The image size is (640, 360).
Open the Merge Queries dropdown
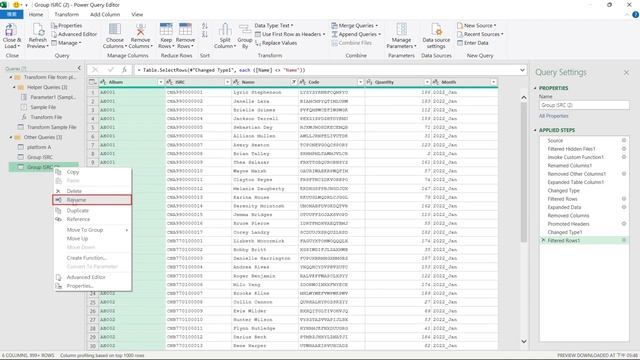pos(355,25)
